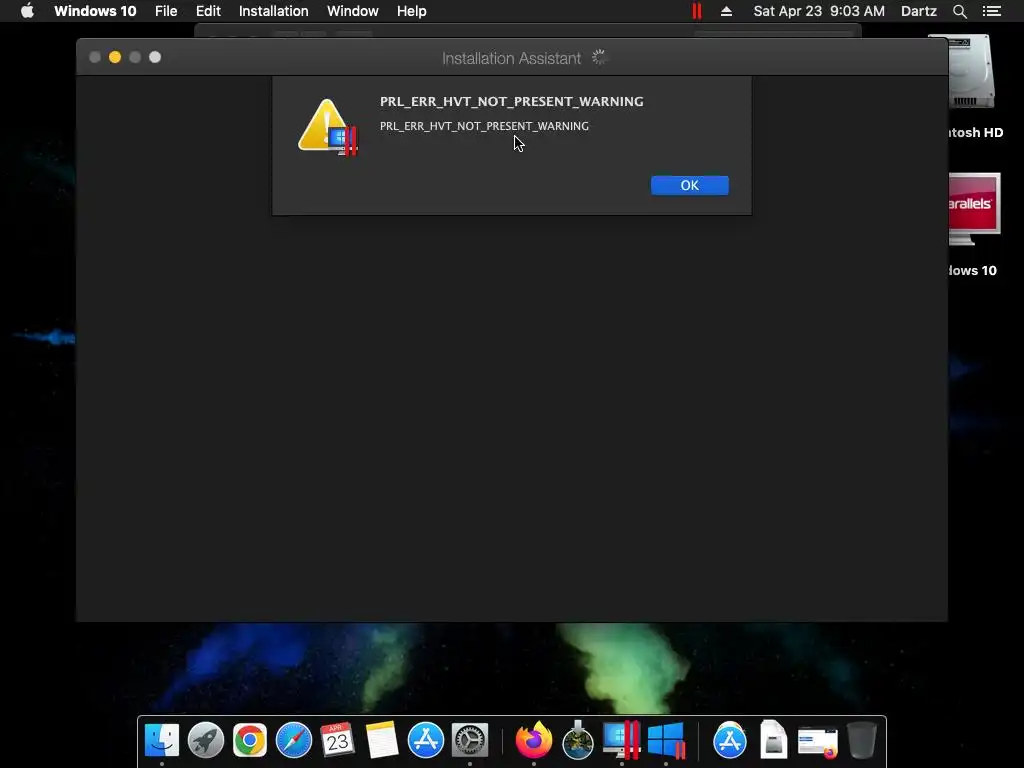Open the Edit menu
The image size is (1024, 768).
(x=208, y=11)
